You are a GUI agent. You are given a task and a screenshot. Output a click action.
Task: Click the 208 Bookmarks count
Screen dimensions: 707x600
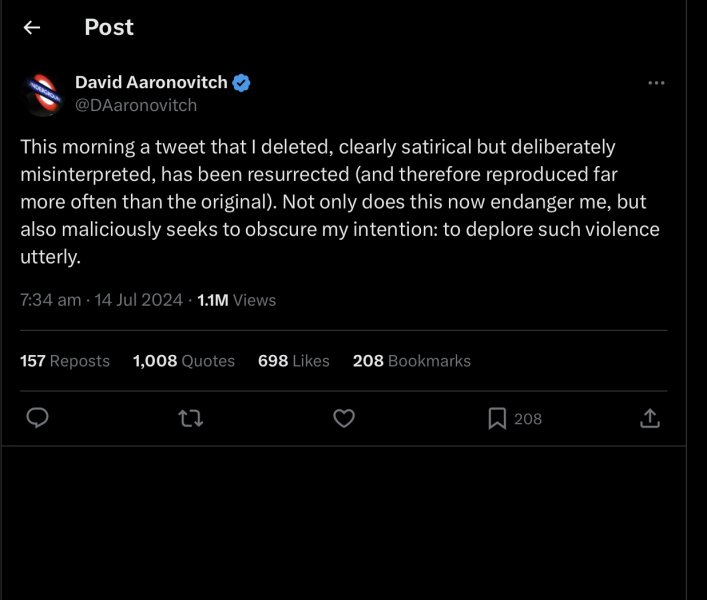click(x=411, y=361)
